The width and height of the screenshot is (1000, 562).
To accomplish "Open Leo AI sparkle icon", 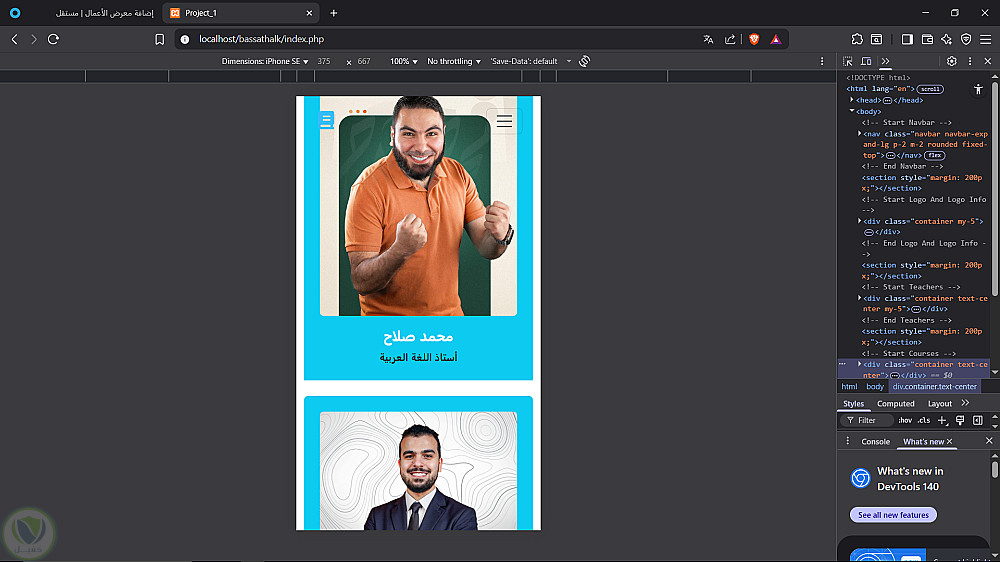I will coord(946,39).
